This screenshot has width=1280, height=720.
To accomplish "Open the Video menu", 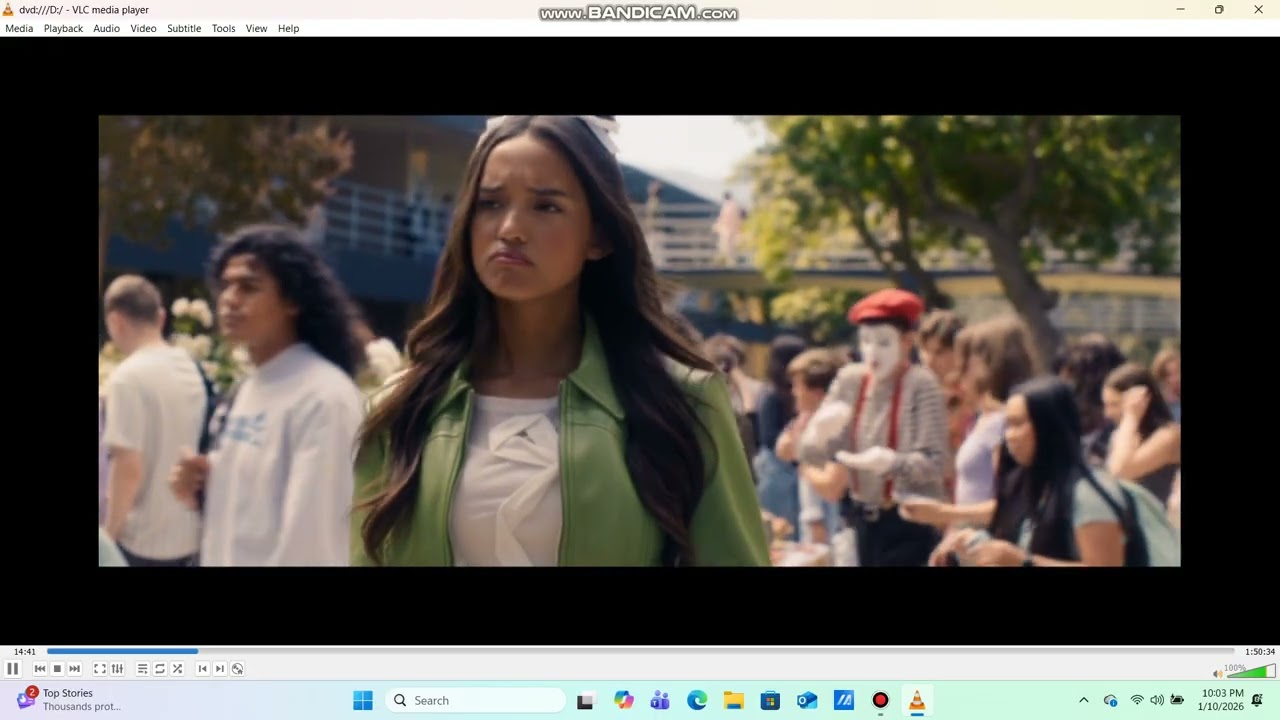I will (143, 28).
